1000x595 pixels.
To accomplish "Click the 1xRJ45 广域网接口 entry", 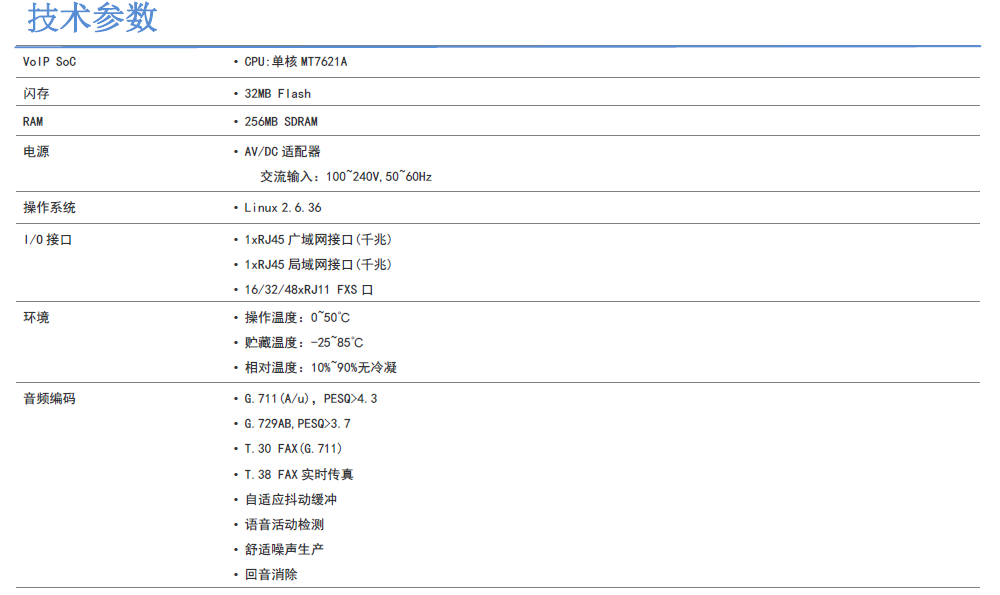I will 318,240.
